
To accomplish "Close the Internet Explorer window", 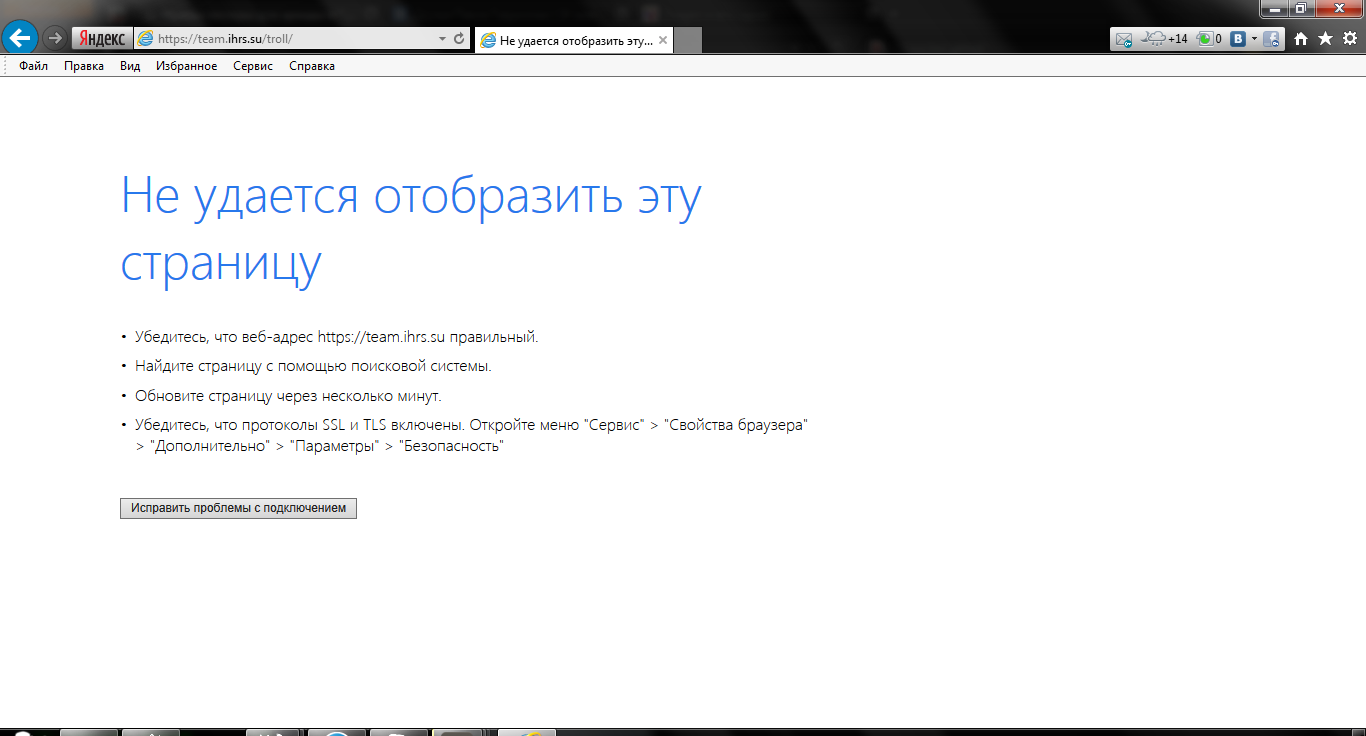I will 1337,8.
